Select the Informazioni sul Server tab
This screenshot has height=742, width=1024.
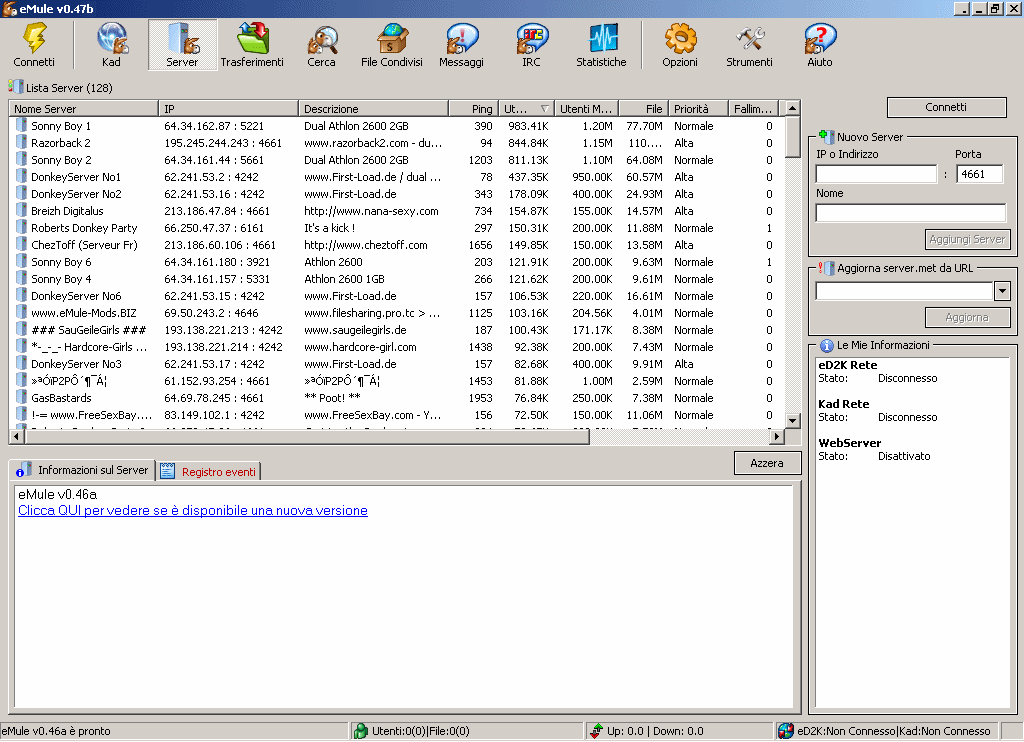[x=83, y=470]
